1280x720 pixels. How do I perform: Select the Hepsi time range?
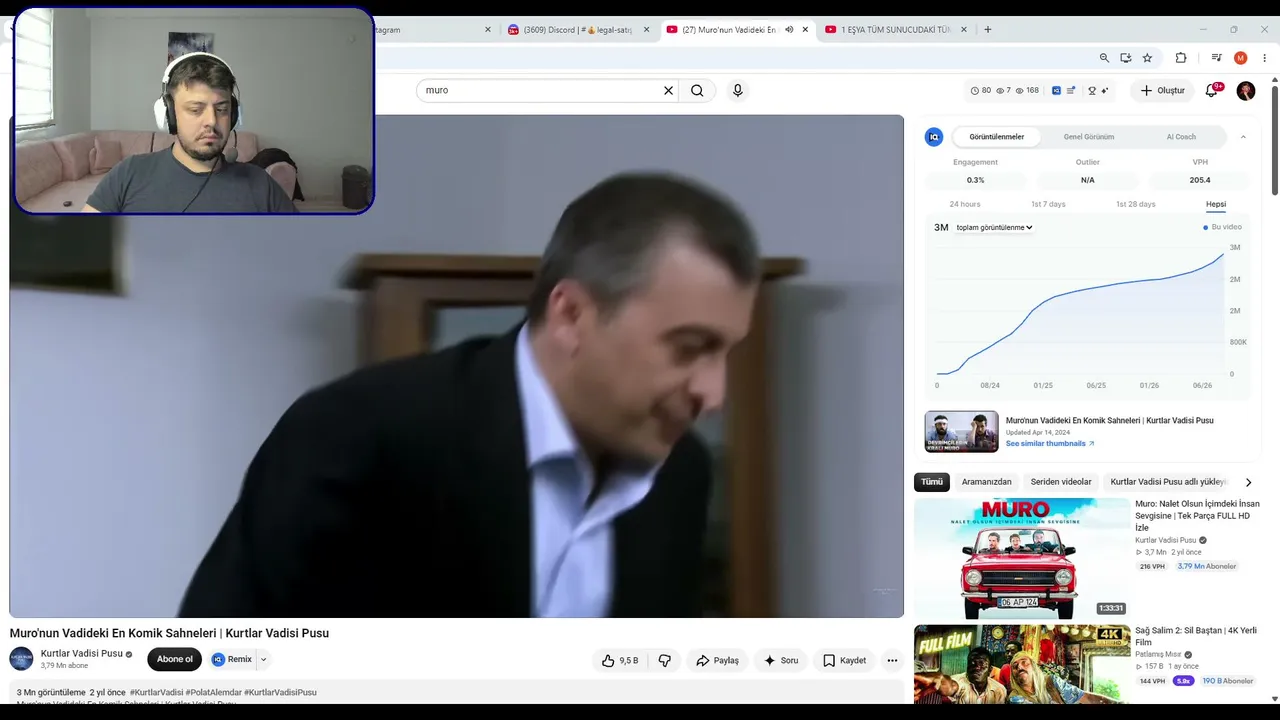(1216, 204)
